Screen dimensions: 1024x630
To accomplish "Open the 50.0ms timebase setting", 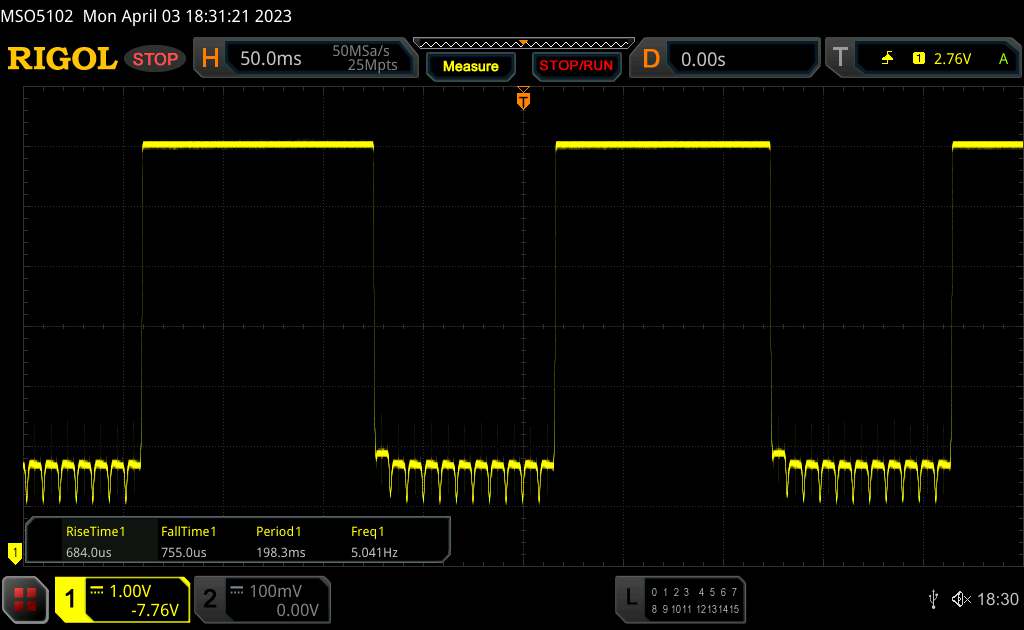I will tap(271, 59).
